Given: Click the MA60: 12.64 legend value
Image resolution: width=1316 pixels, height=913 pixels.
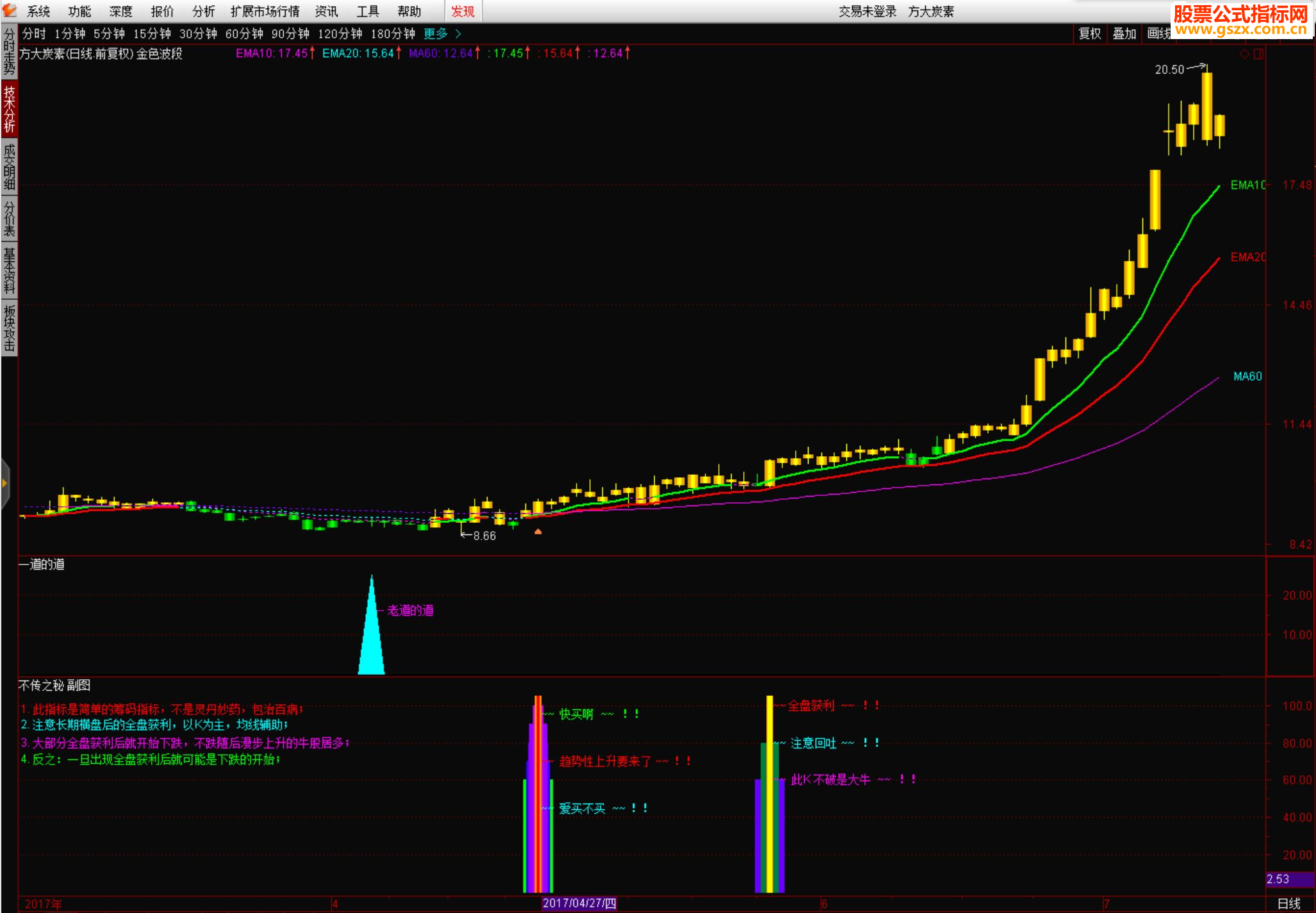Looking at the screenshot, I should 444,53.
